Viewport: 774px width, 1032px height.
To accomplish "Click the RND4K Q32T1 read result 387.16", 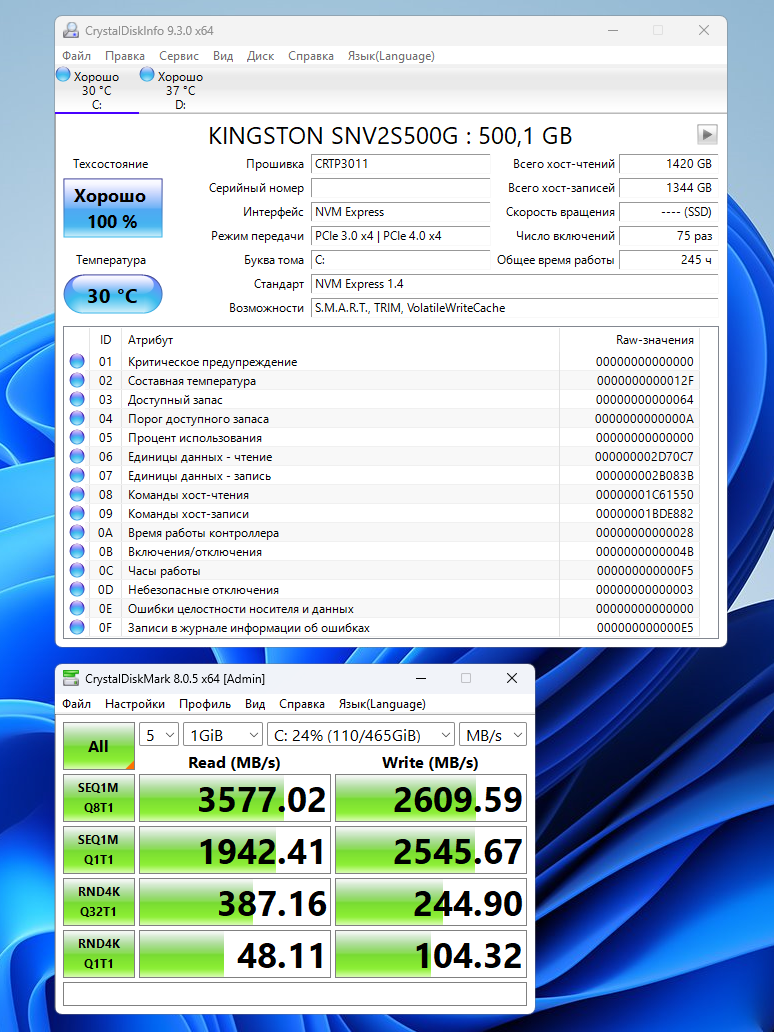I will point(235,902).
